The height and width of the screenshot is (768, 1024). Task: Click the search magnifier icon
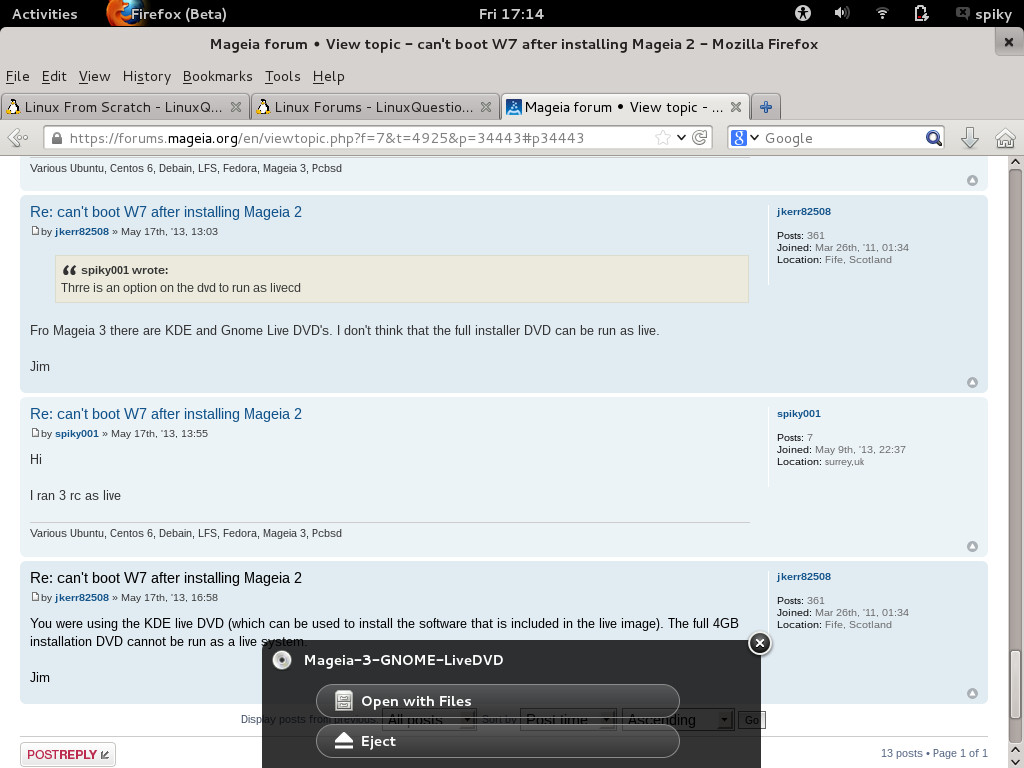pyautogui.click(x=934, y=138)
